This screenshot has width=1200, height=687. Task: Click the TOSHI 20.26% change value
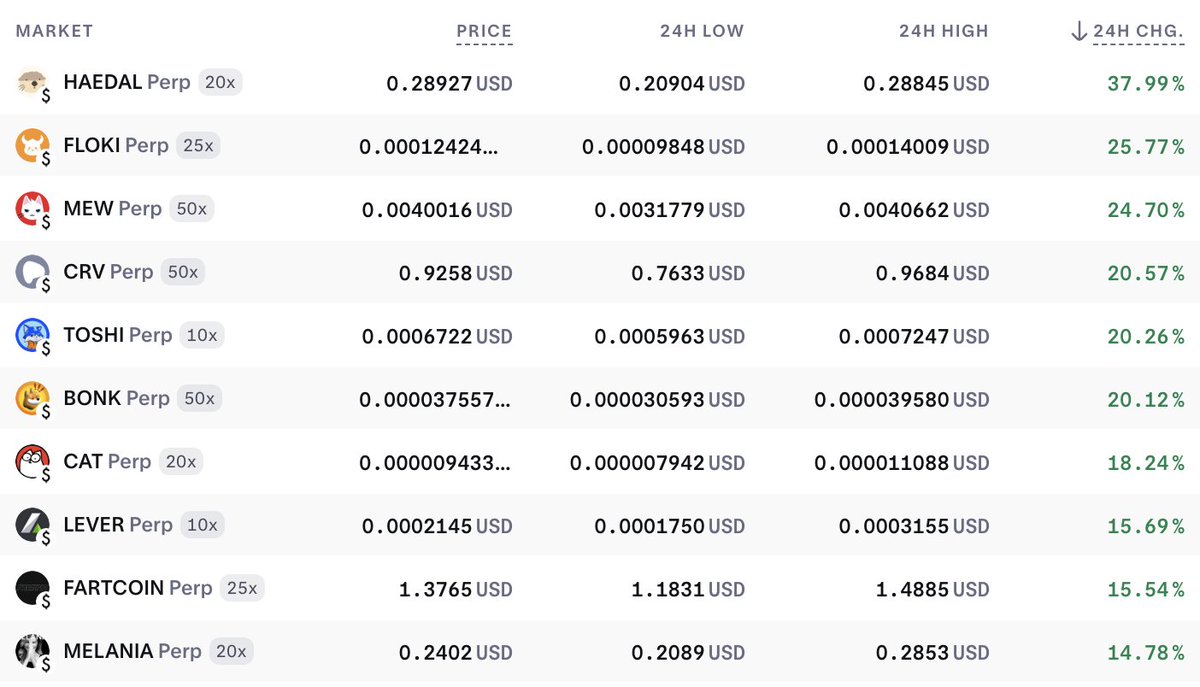[1146, 337]
